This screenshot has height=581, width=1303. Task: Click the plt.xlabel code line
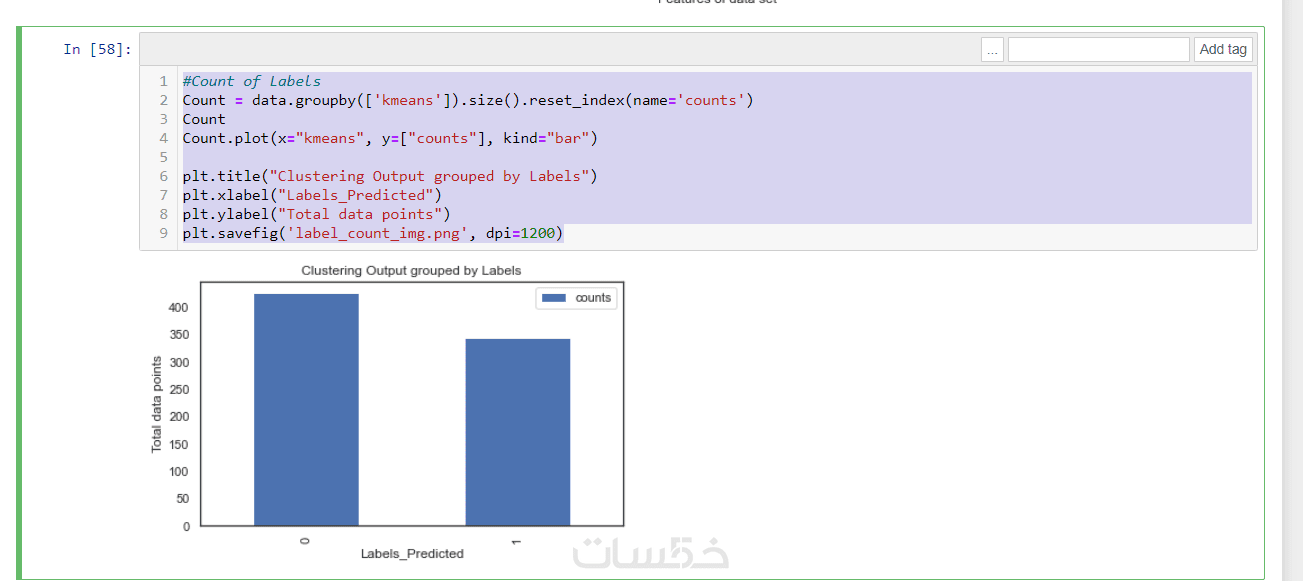(x=312, y=195)
